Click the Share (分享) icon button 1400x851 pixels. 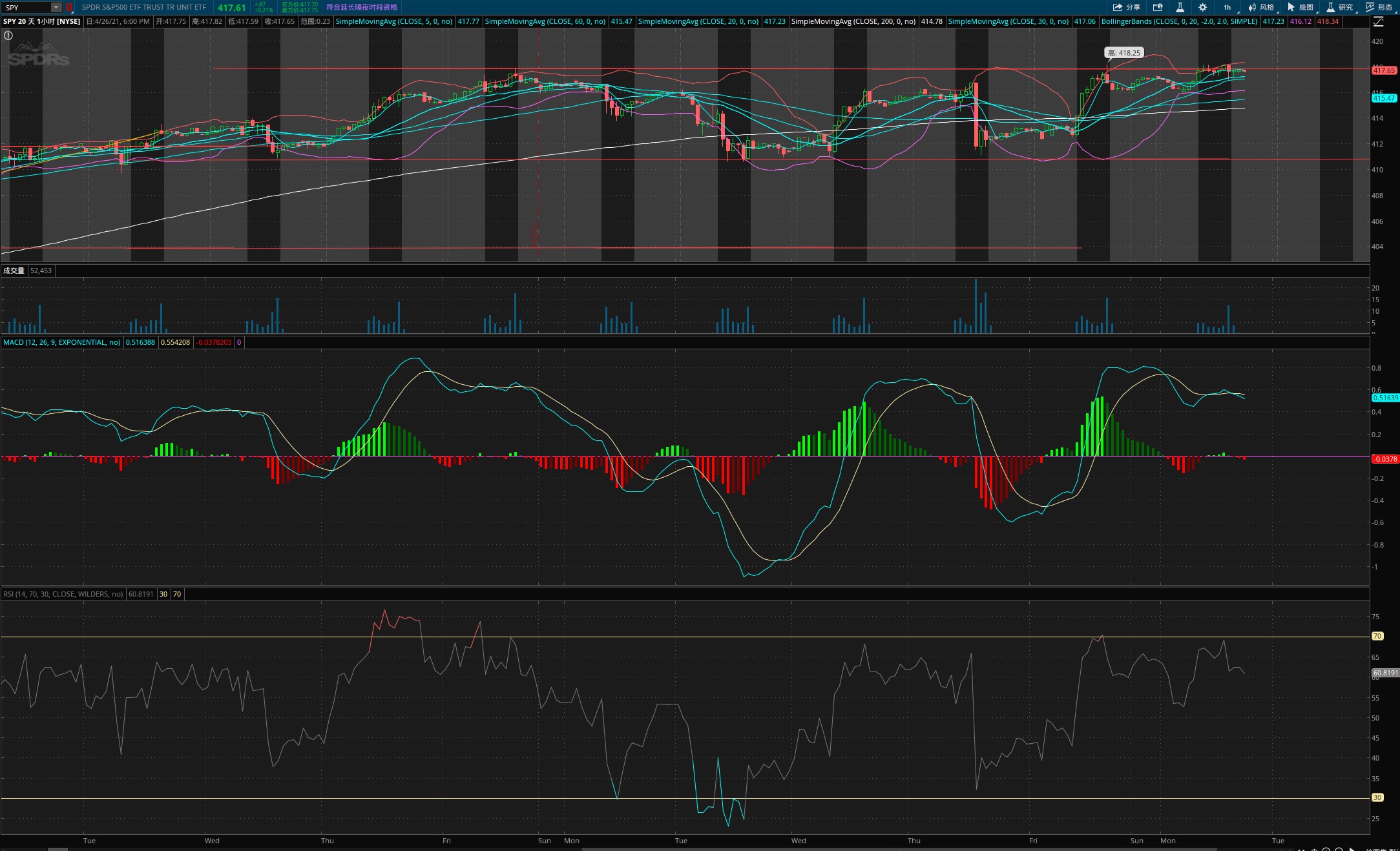[x=1126, y=7]
